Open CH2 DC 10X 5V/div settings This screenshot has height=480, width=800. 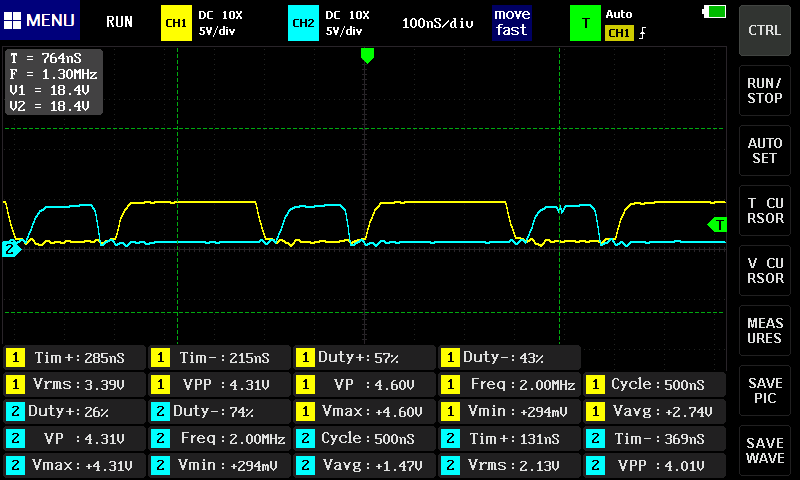click(x=347, y=23)
